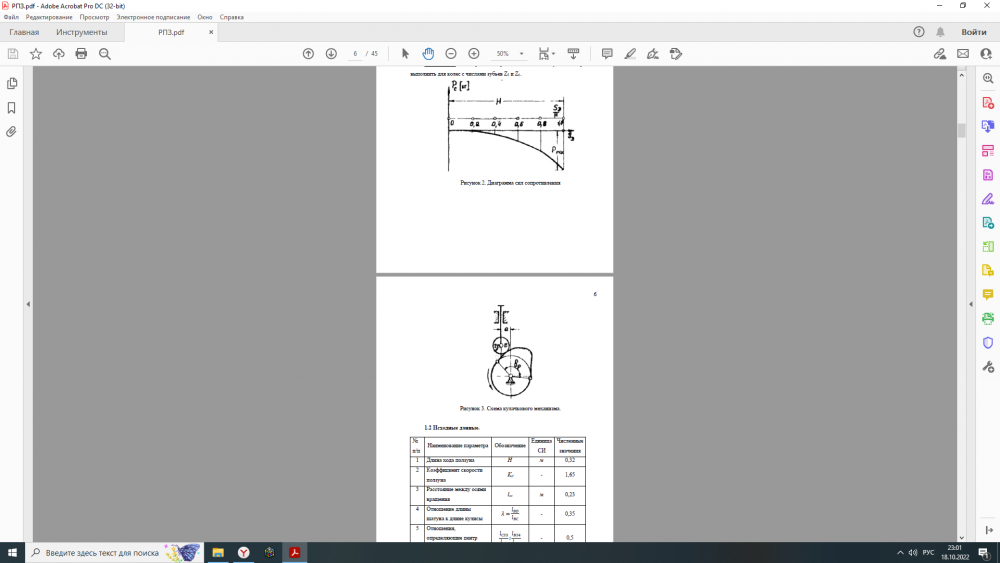The image size is (1000, 563).
Task: Open Fill & Sign tool in right pane
Action: (x=988, y=200)
